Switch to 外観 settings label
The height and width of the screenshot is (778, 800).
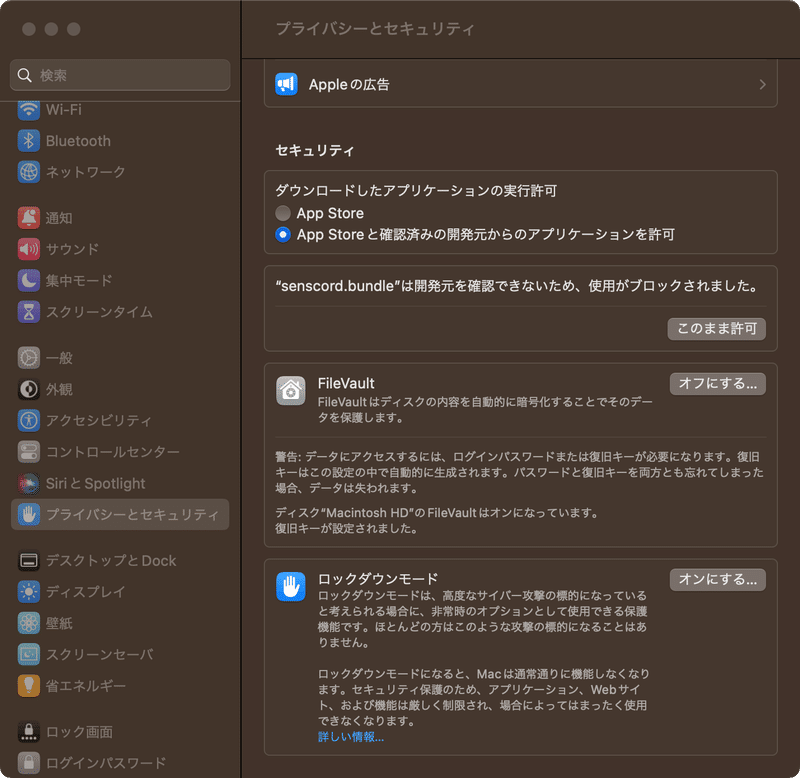(59, 389)
